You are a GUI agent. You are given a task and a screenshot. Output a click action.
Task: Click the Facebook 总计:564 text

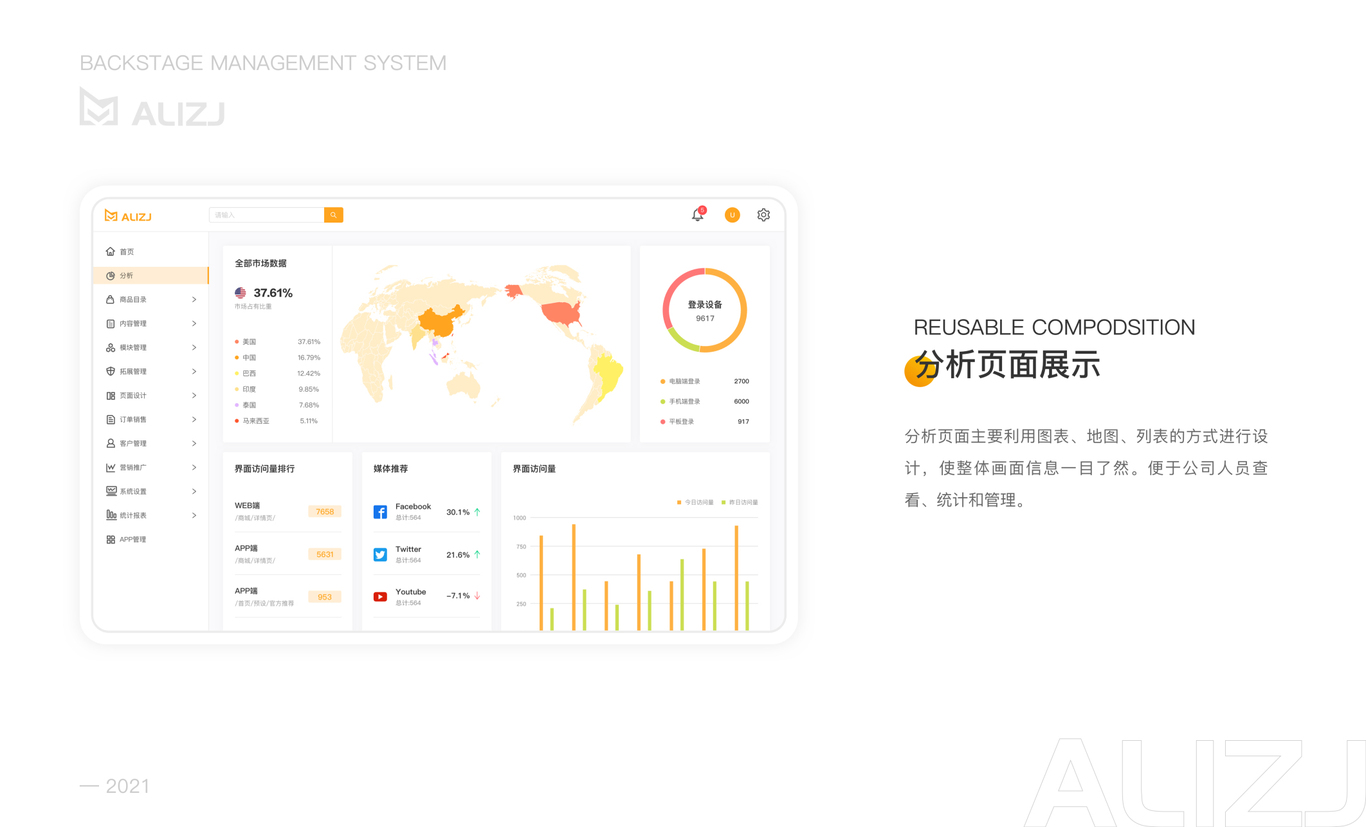tap(408, 518)
